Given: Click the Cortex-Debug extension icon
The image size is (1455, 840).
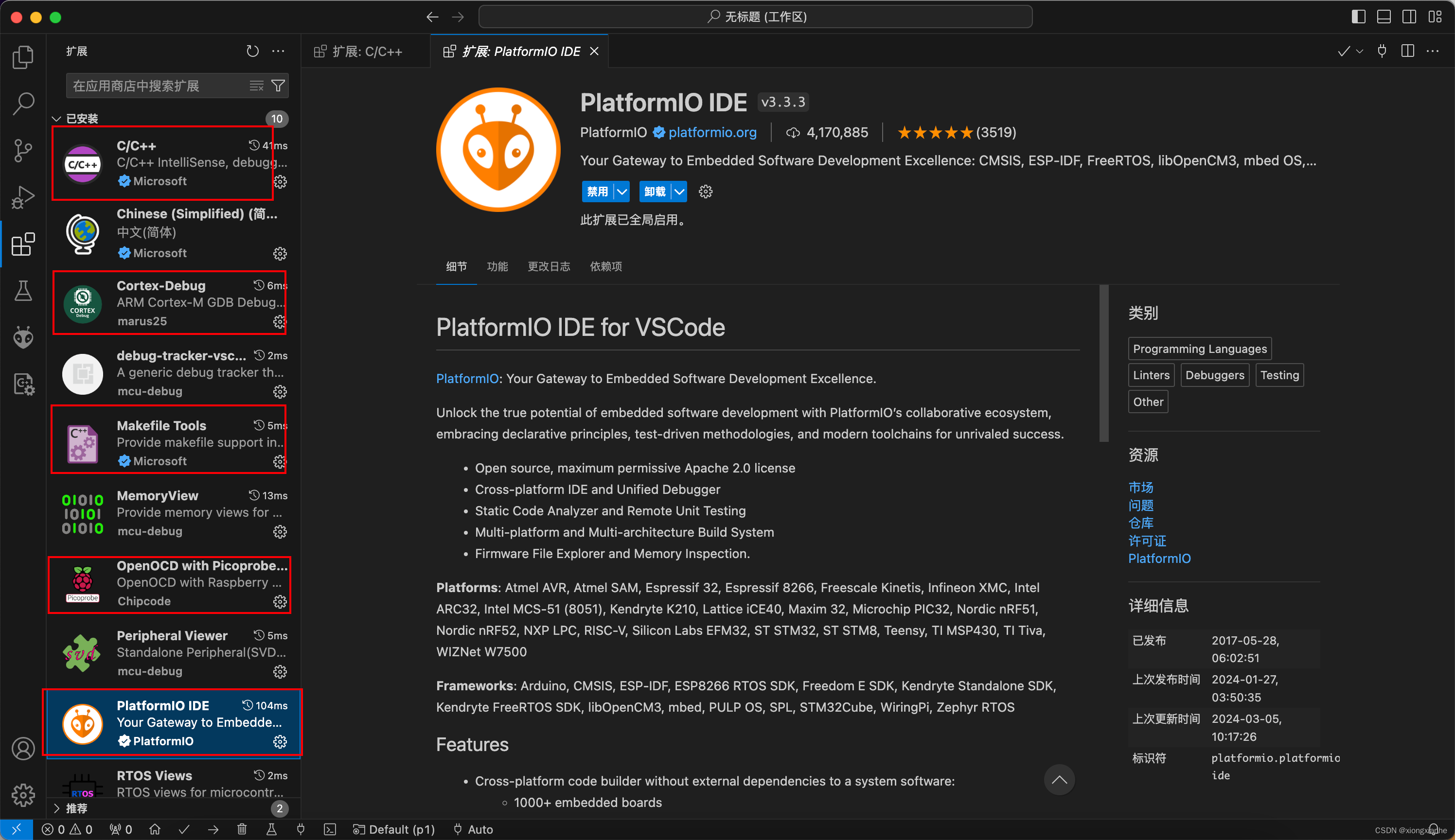Looking at the screenshot, I should click(x=82, y=303).
